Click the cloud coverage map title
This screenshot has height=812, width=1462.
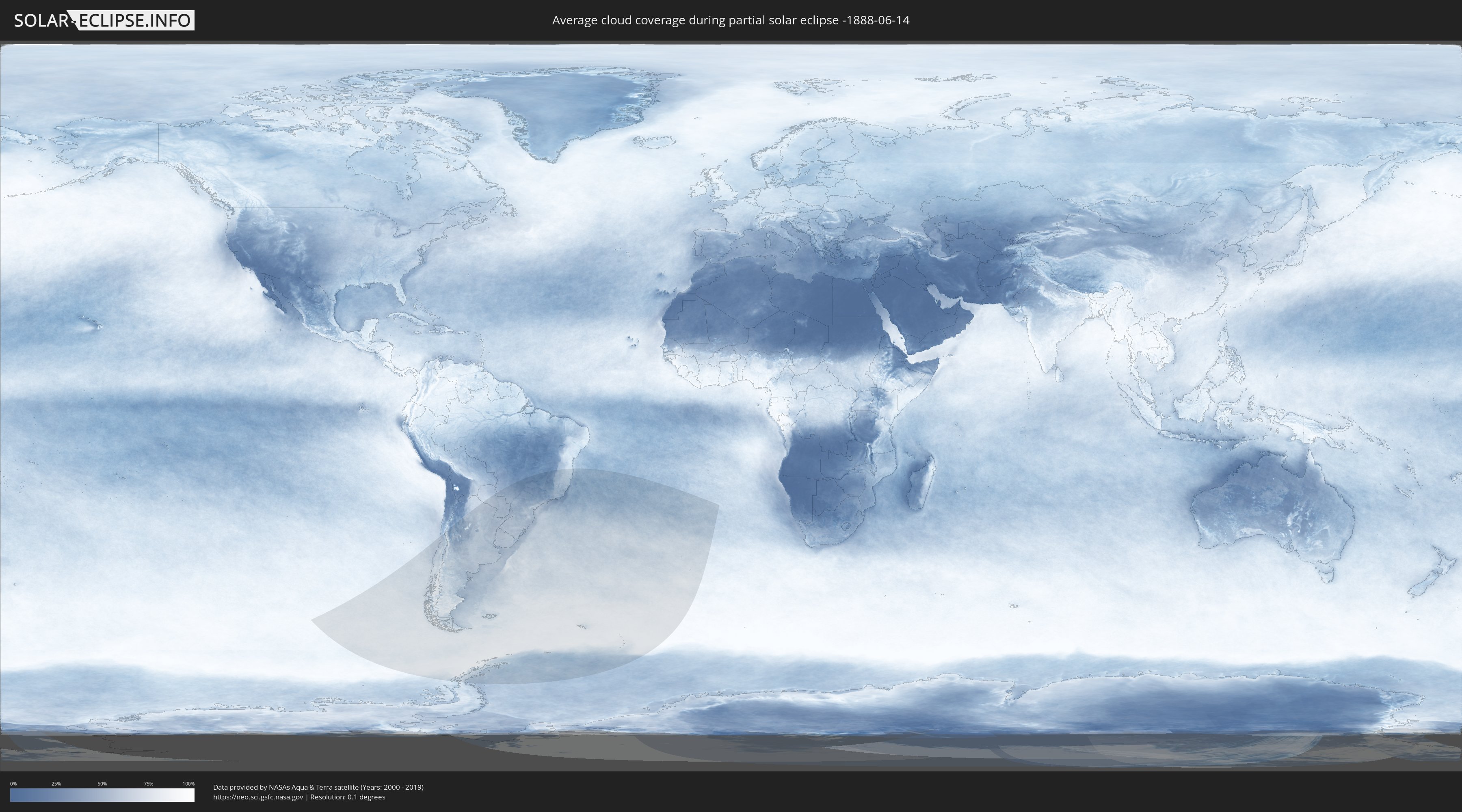731,20
